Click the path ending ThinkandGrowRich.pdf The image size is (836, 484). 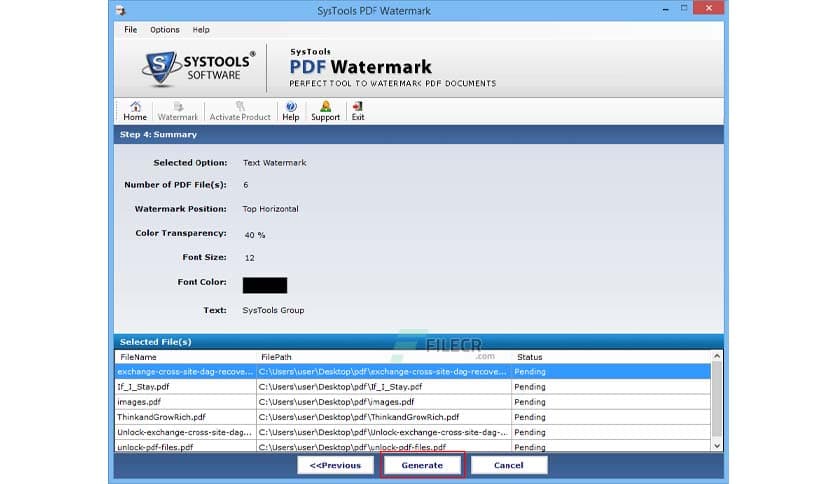coord(359,417)
